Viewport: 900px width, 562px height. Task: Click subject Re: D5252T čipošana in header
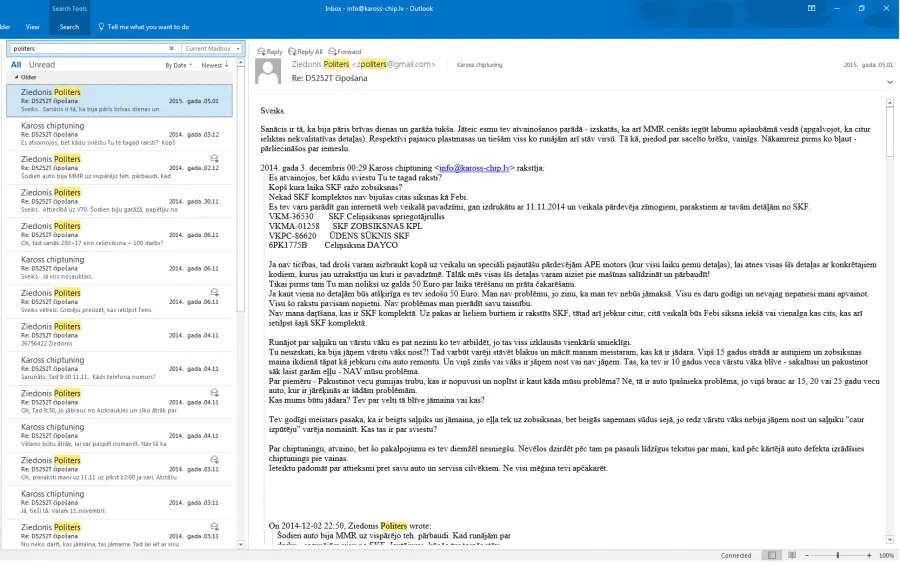tap(329, 78)
